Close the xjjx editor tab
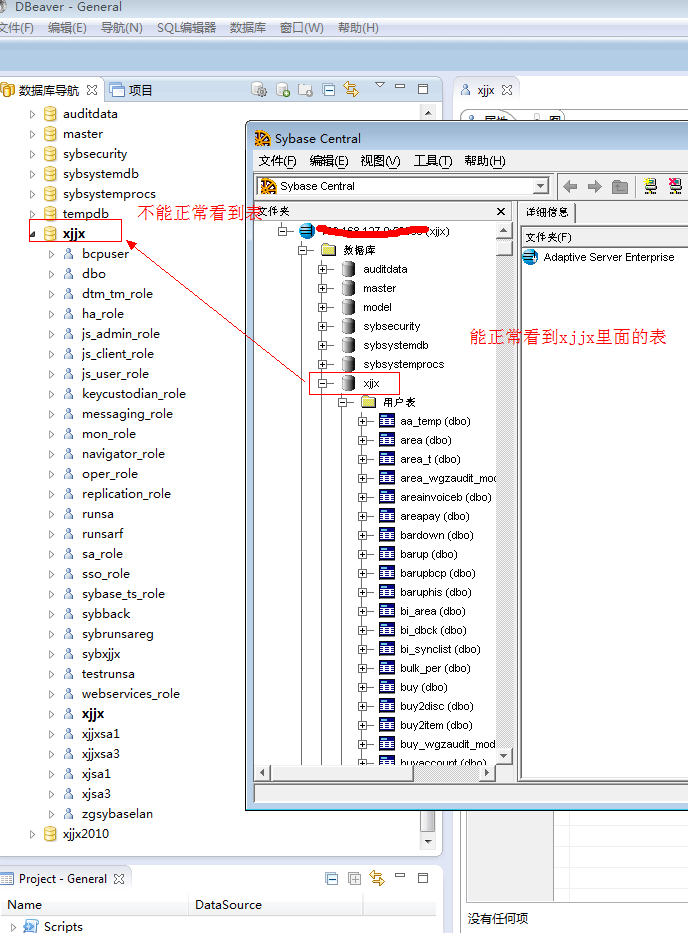The image size is (688, 933). [x=507, y=90]
